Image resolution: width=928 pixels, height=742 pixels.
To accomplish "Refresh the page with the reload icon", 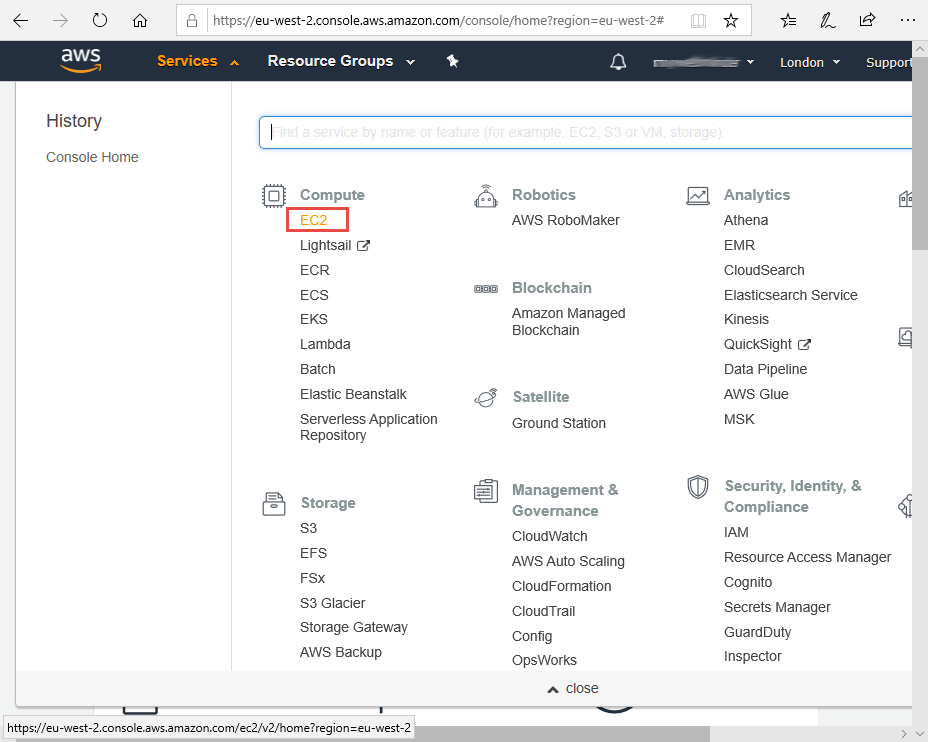I will (x=100, y=21).
